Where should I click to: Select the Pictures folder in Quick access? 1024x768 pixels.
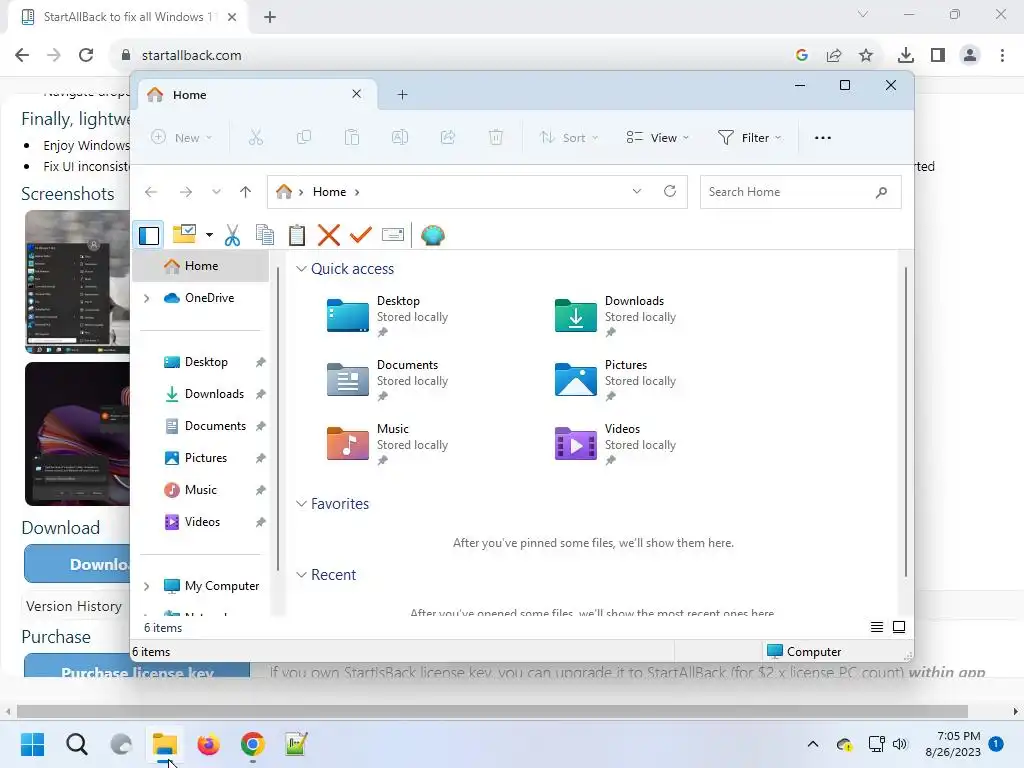pos(615,381)
